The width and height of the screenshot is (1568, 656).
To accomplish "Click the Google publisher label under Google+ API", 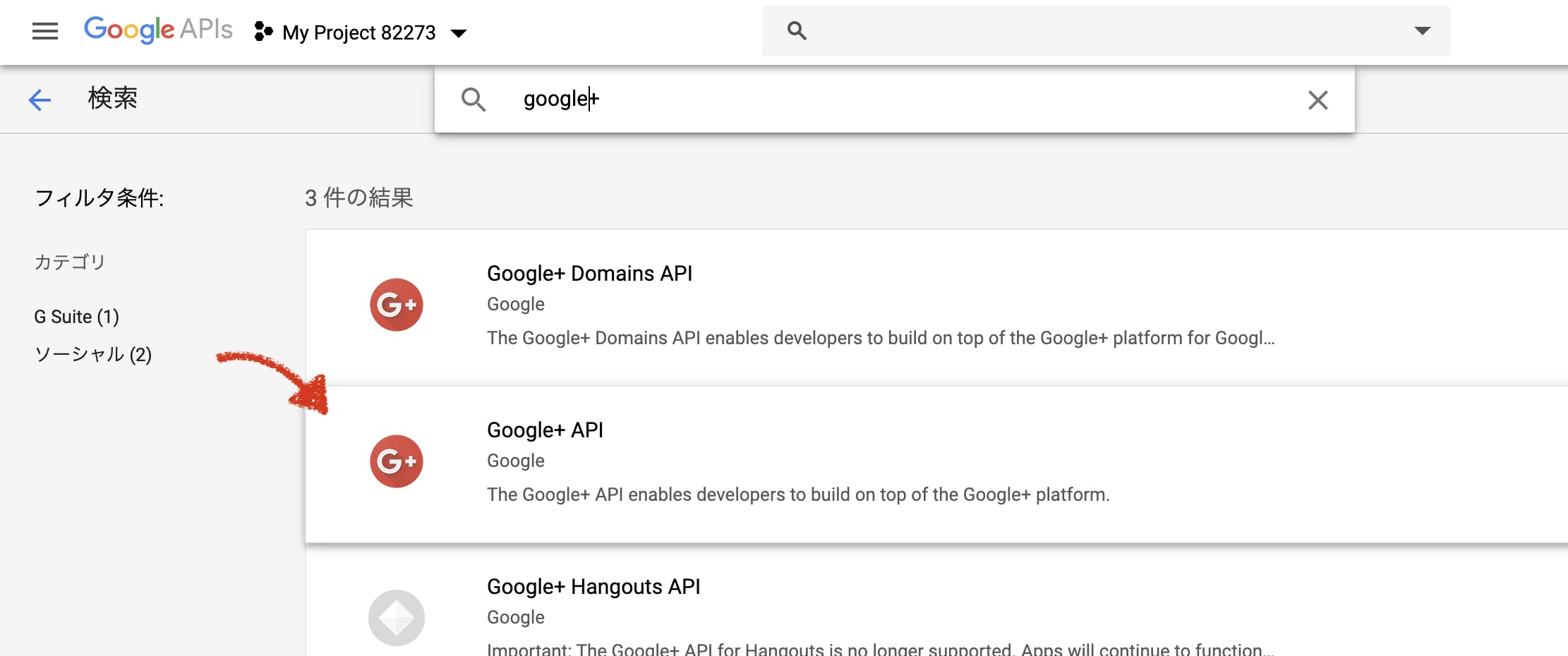I will point(516,461).
